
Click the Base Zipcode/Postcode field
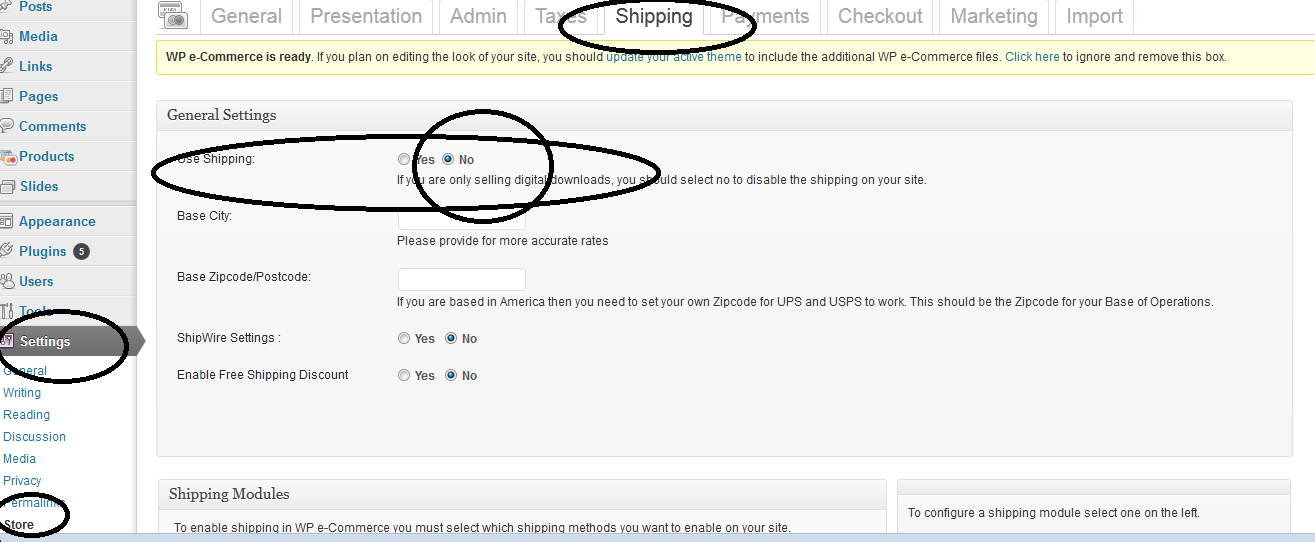[x=462, y=279]
